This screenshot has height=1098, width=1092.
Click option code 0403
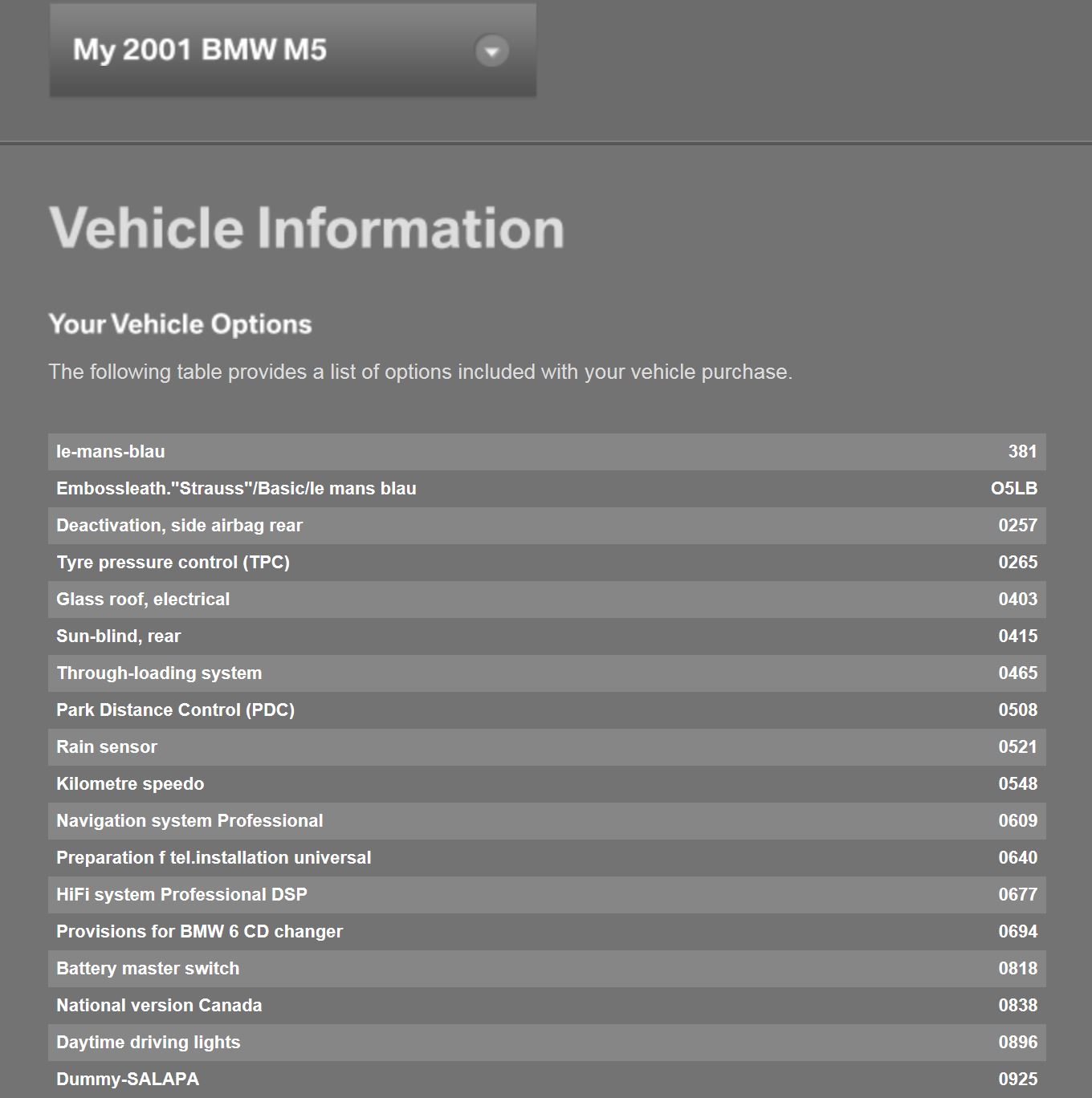click(1018, 600)
